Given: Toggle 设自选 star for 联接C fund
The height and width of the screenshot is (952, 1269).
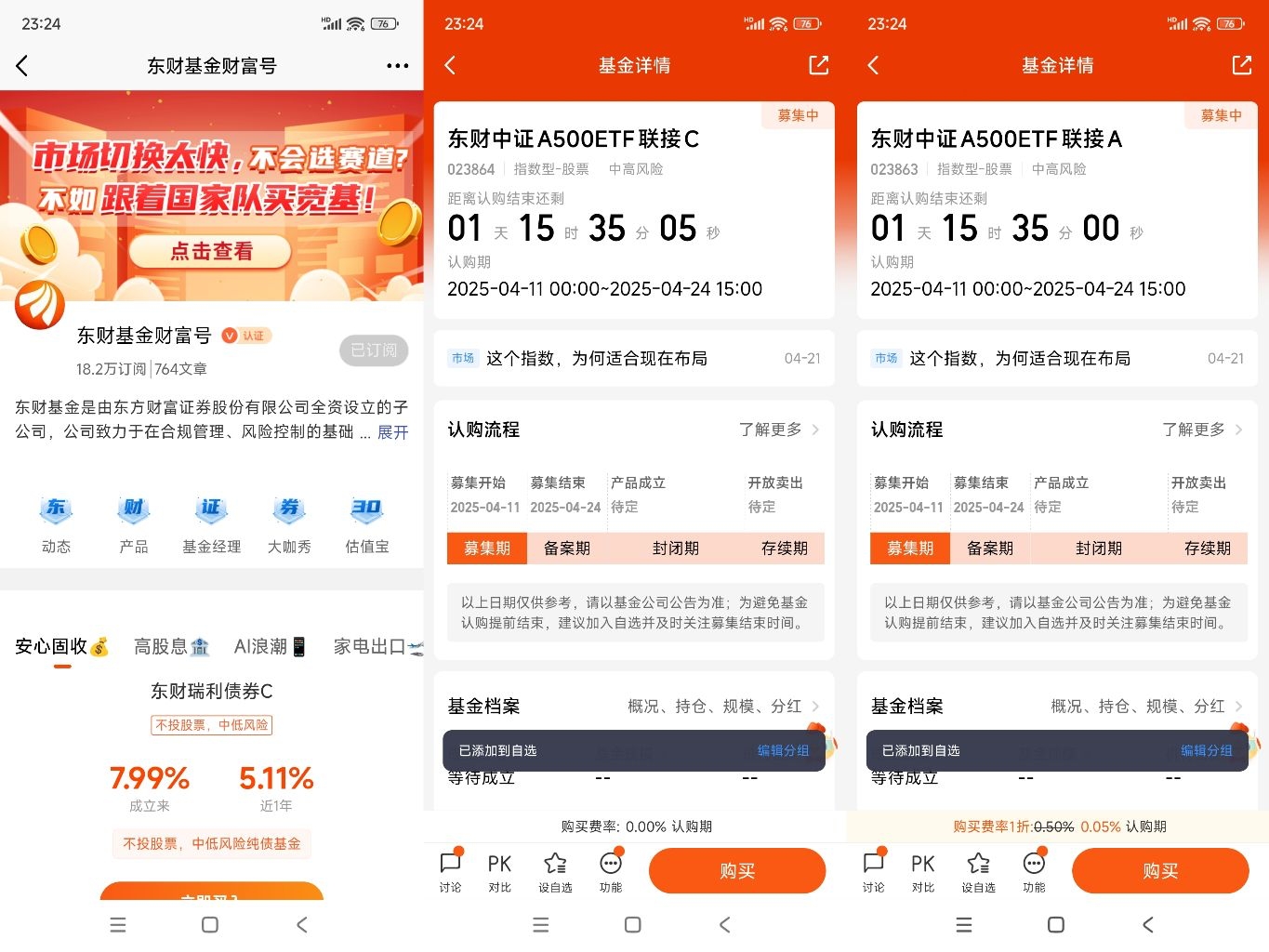Looking at the screenshot, I should (x=555, y=872).
